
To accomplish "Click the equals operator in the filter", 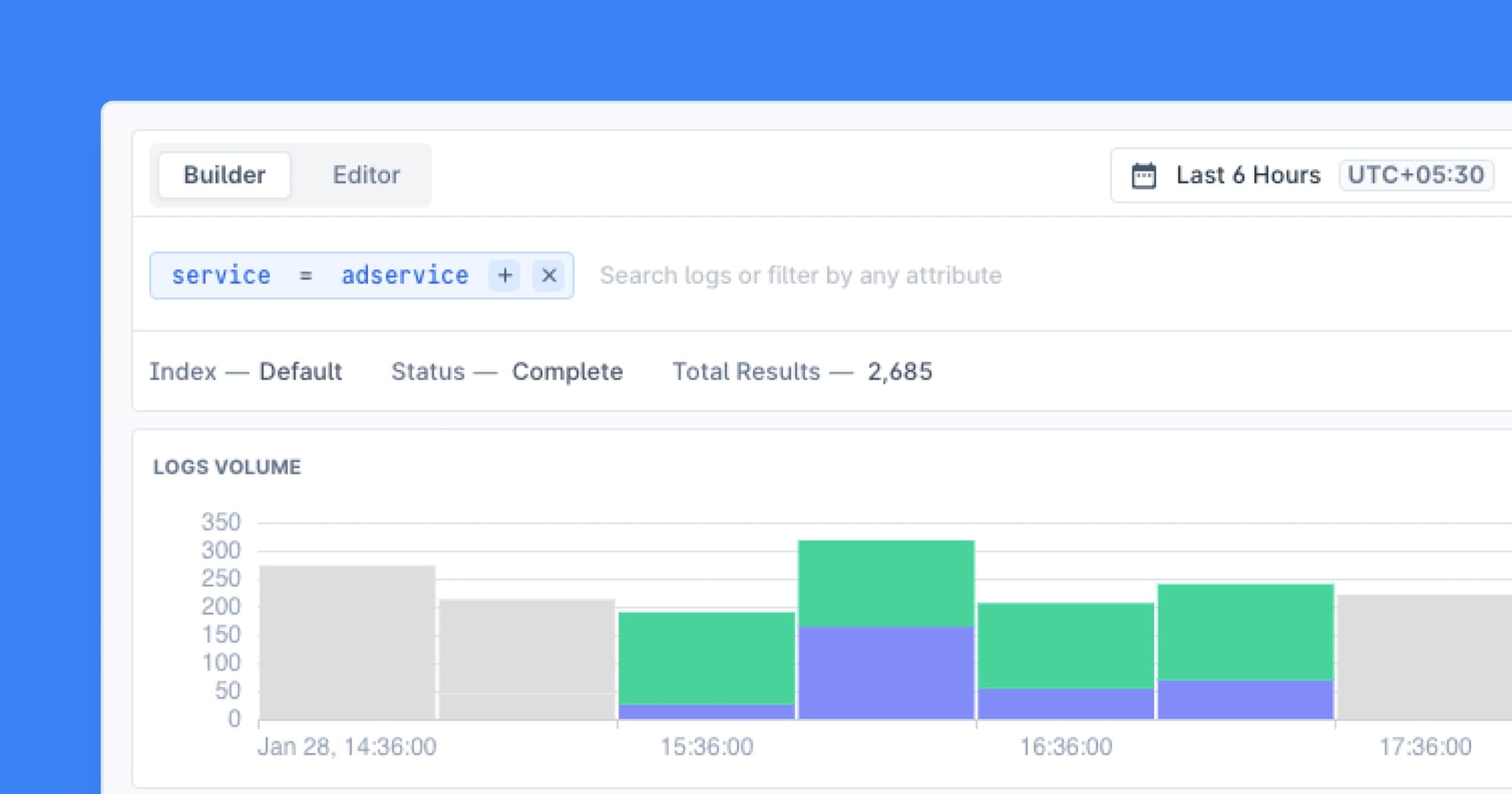I will pos(305,275).
